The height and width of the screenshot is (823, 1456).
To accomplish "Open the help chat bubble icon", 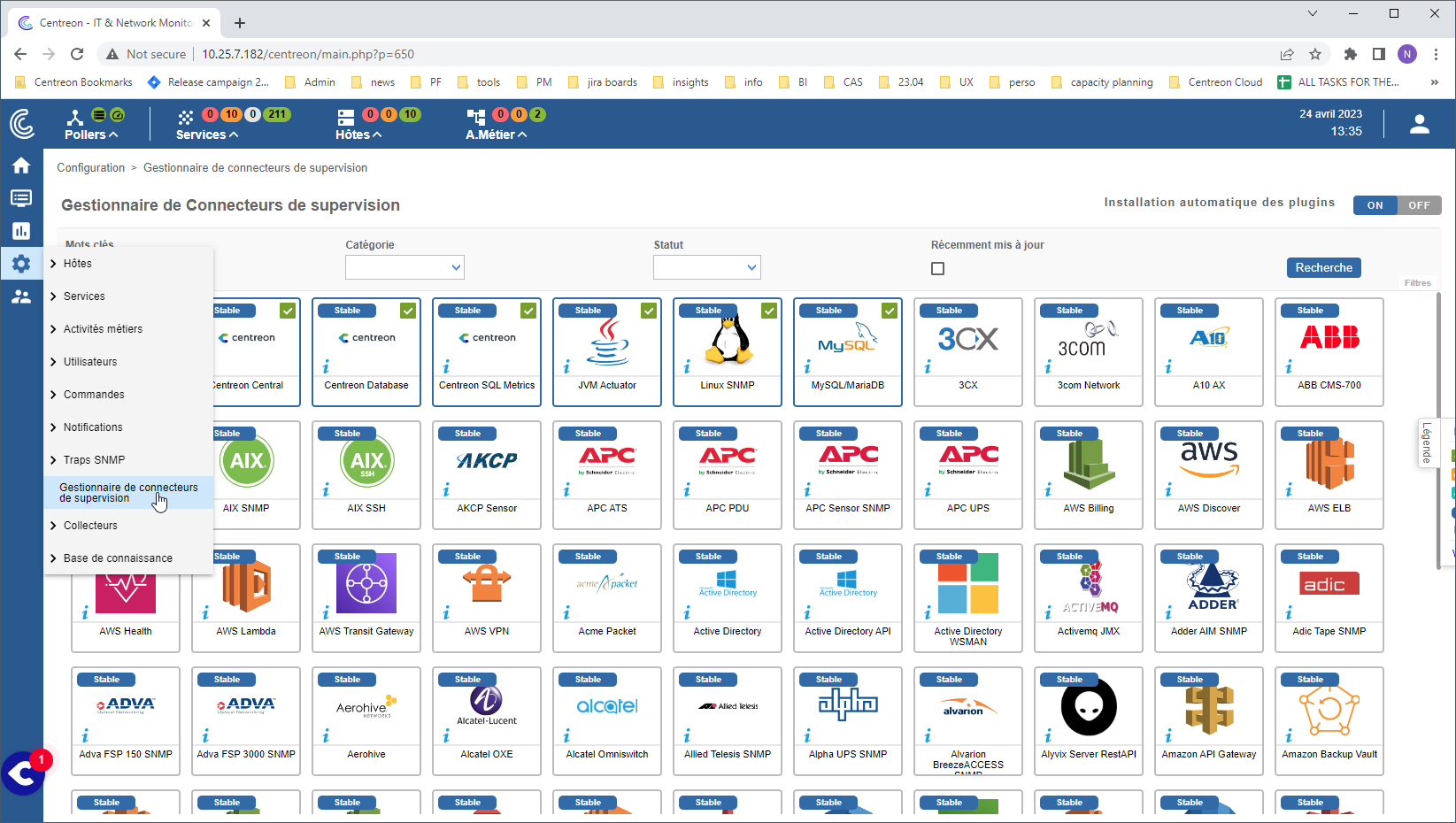I will (22, 774).
